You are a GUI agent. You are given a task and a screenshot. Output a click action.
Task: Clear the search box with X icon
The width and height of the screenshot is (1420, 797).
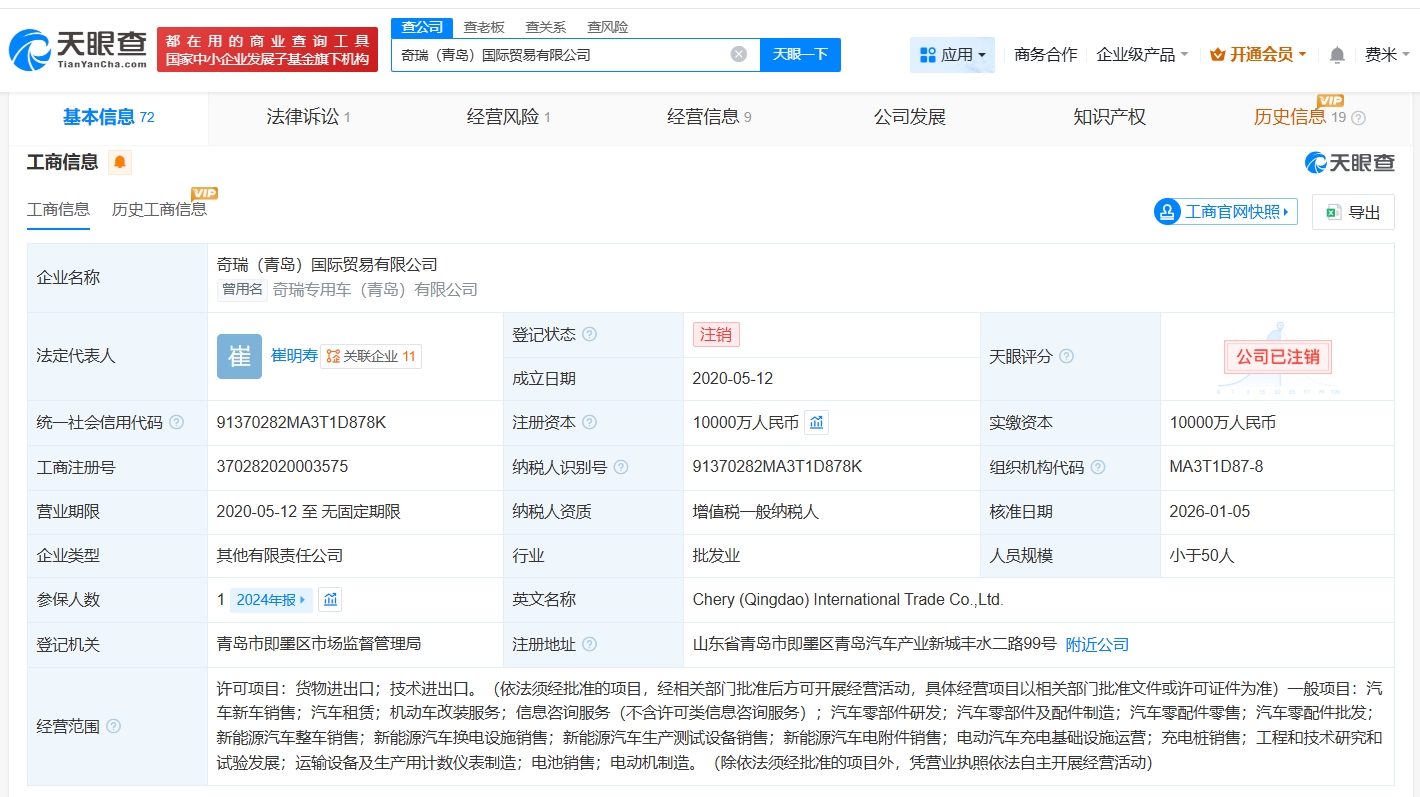[738, 54]
